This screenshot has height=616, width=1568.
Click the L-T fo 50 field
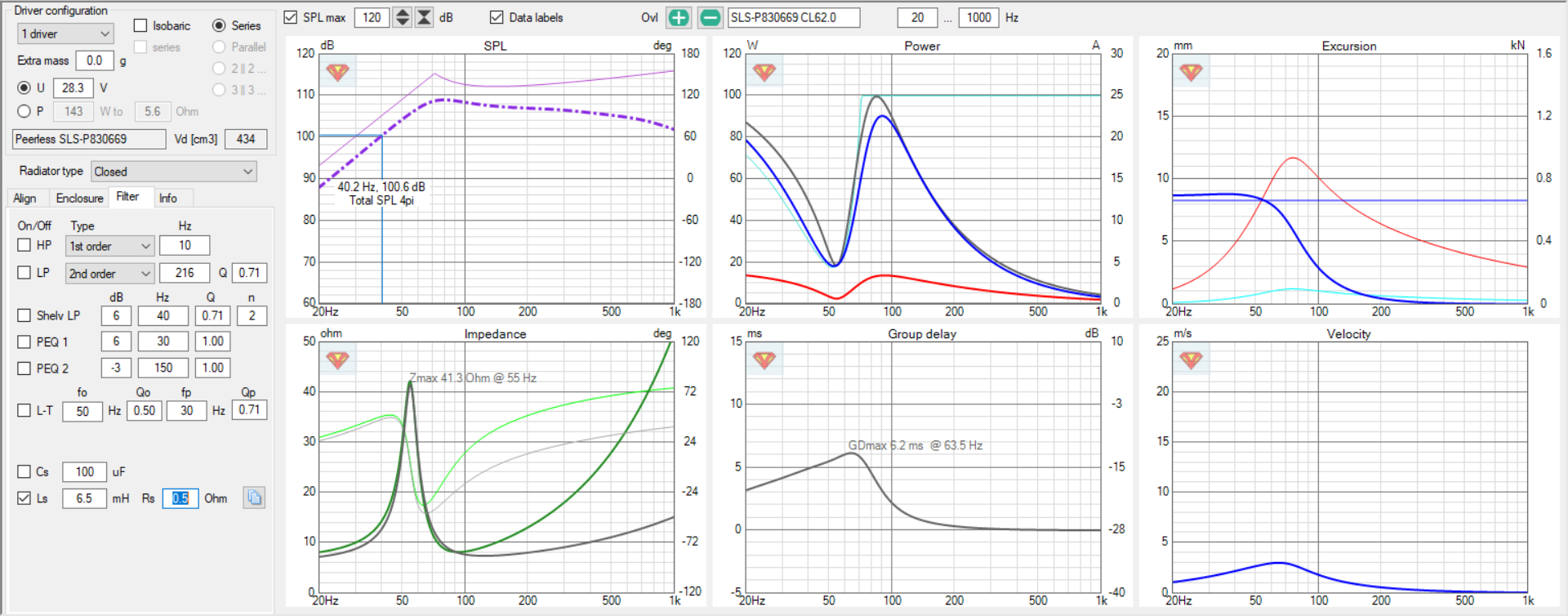(82, 411)
